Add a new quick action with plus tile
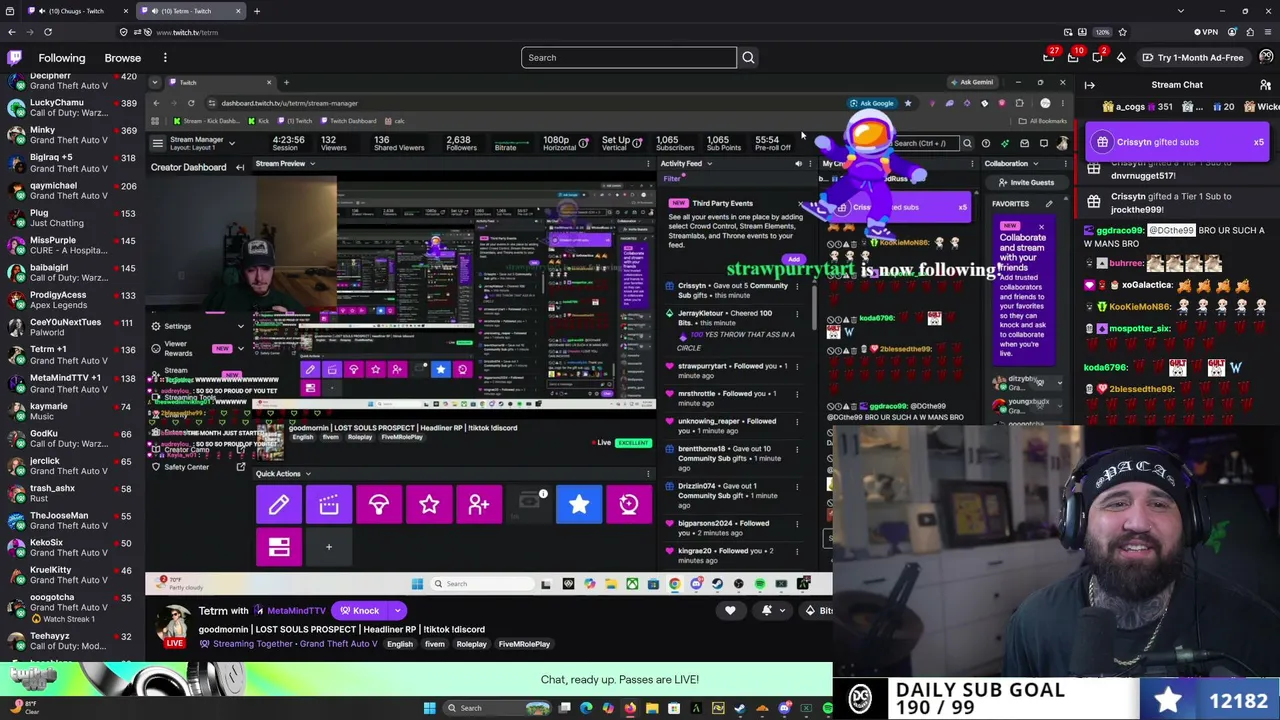 [329, 547]
